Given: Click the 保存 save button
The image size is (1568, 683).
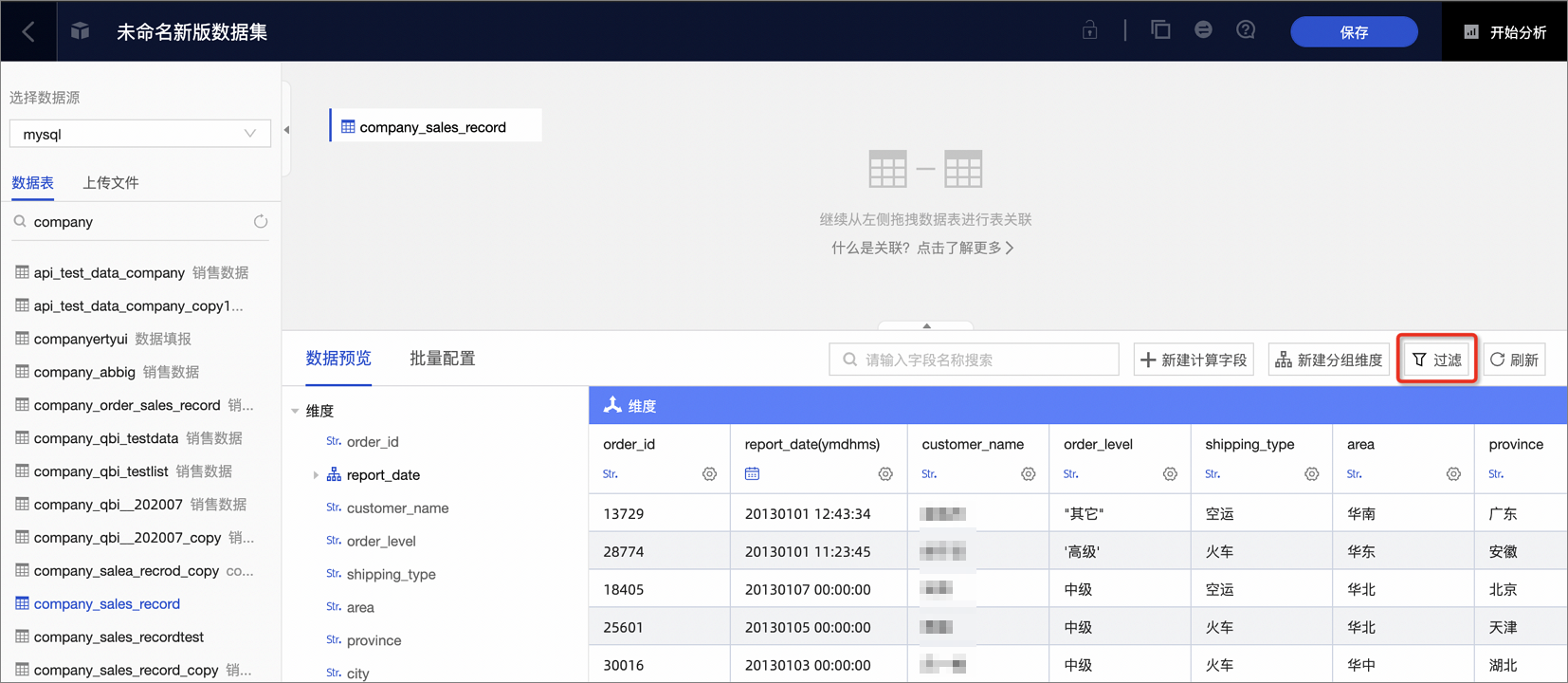Looking at the screenshot, I should (1354, 32).
